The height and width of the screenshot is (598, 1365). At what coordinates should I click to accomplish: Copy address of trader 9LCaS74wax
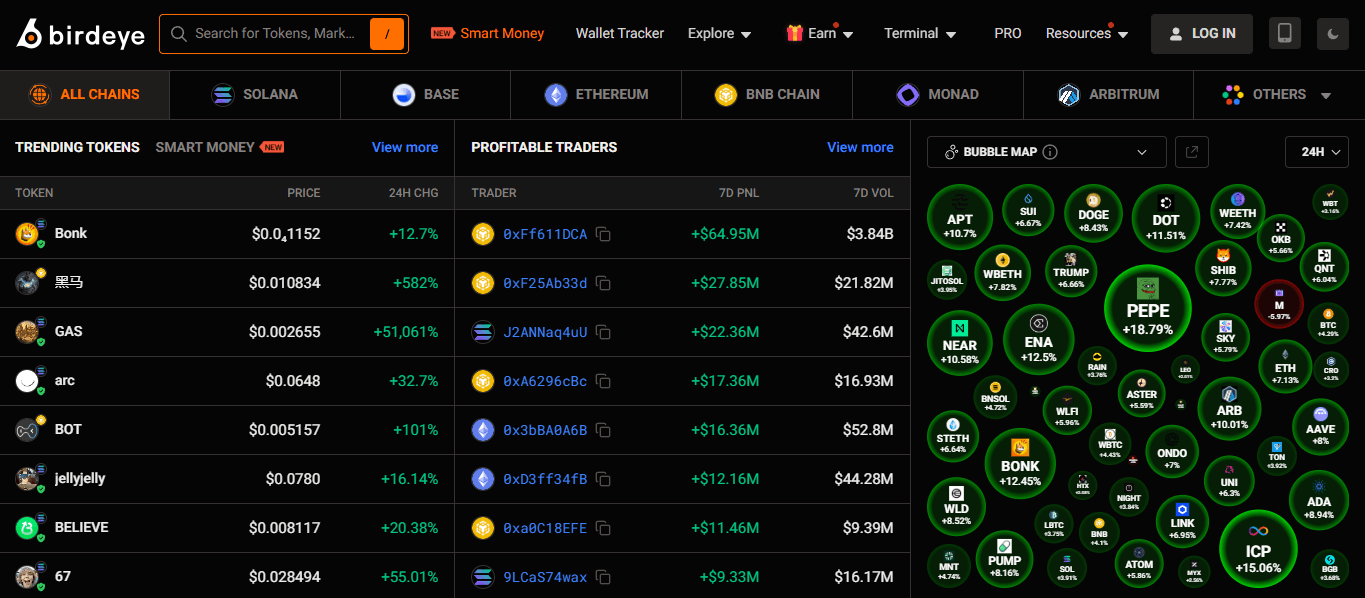(603, 577)
